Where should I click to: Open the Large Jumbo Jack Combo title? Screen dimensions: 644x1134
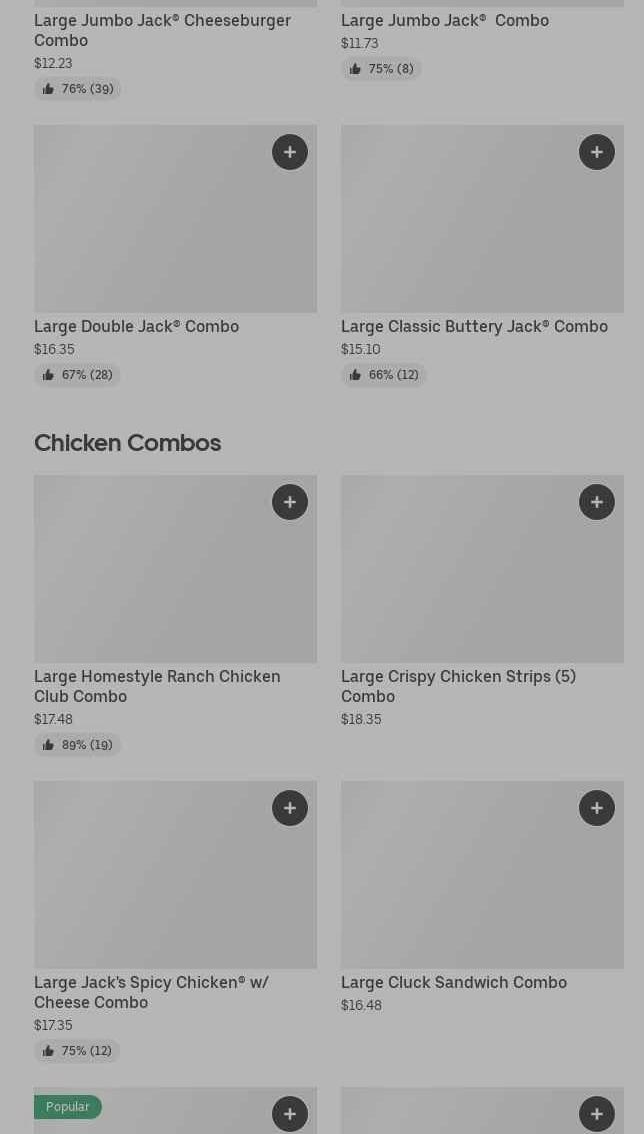coord(445,20)
